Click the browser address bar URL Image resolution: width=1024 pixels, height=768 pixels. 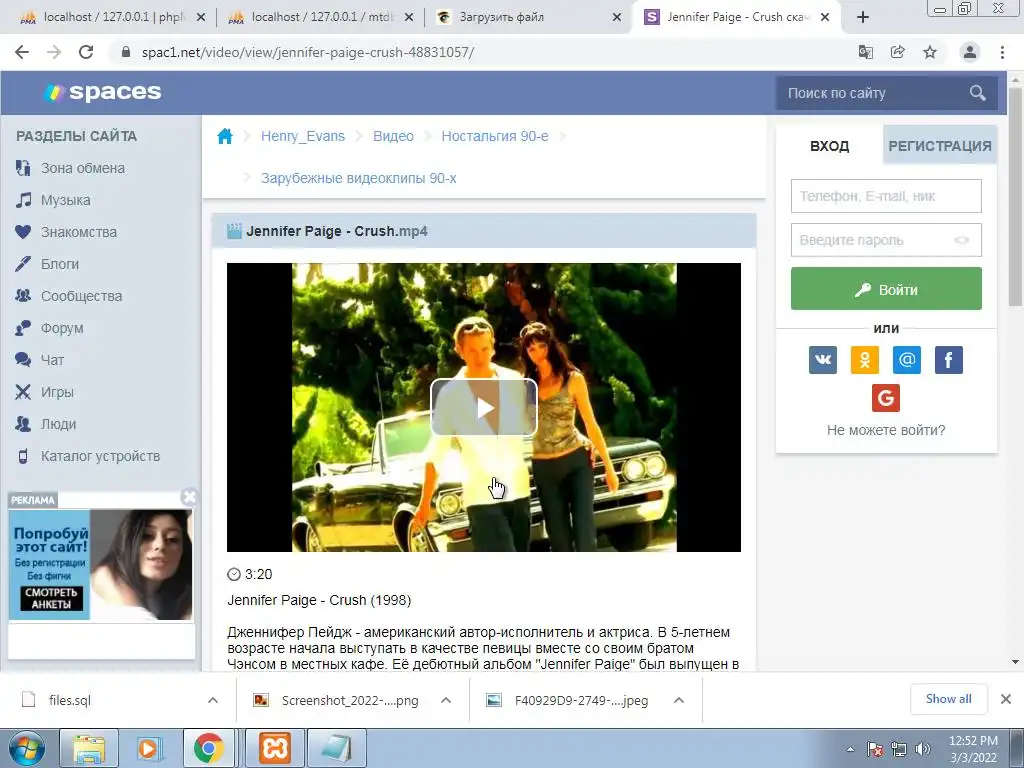(x=308, y=52)
